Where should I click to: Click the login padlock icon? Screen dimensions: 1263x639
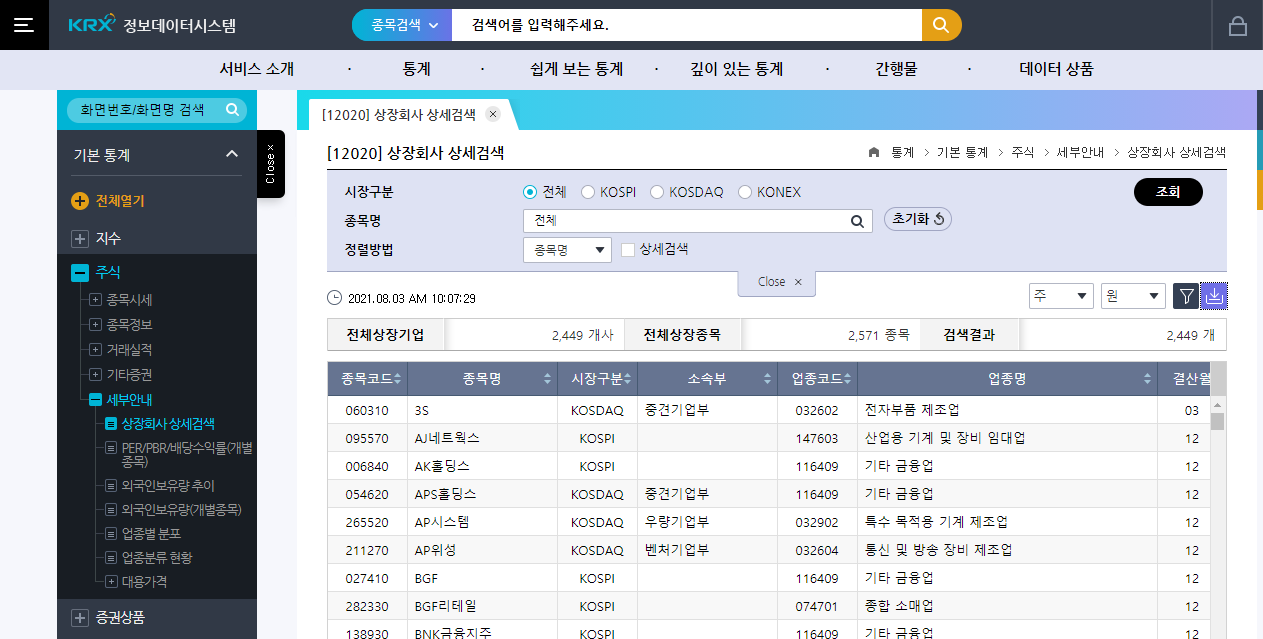click(x=1238, y=25)
